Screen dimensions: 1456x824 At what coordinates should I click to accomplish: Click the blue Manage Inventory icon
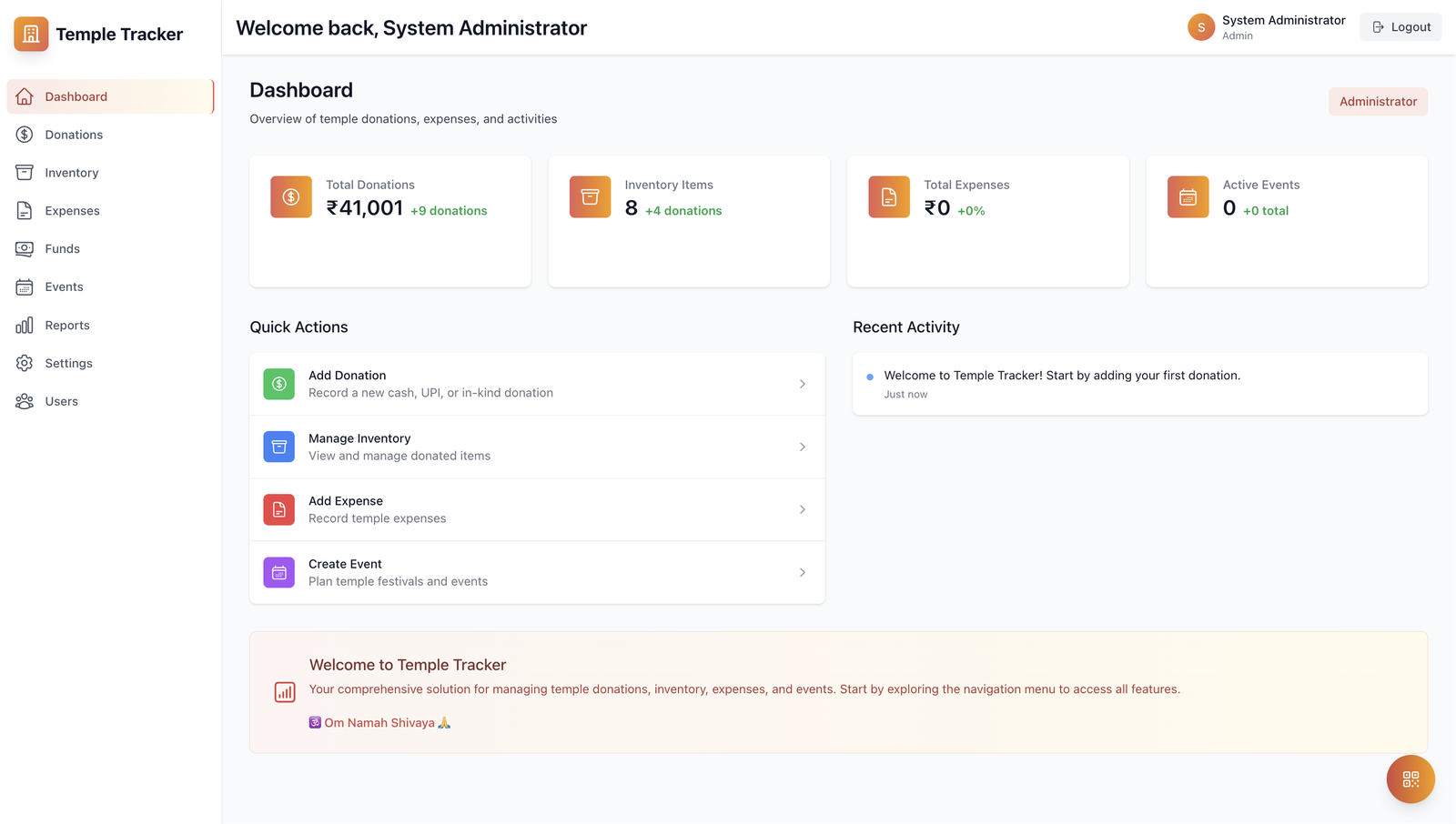pos(279,447)
